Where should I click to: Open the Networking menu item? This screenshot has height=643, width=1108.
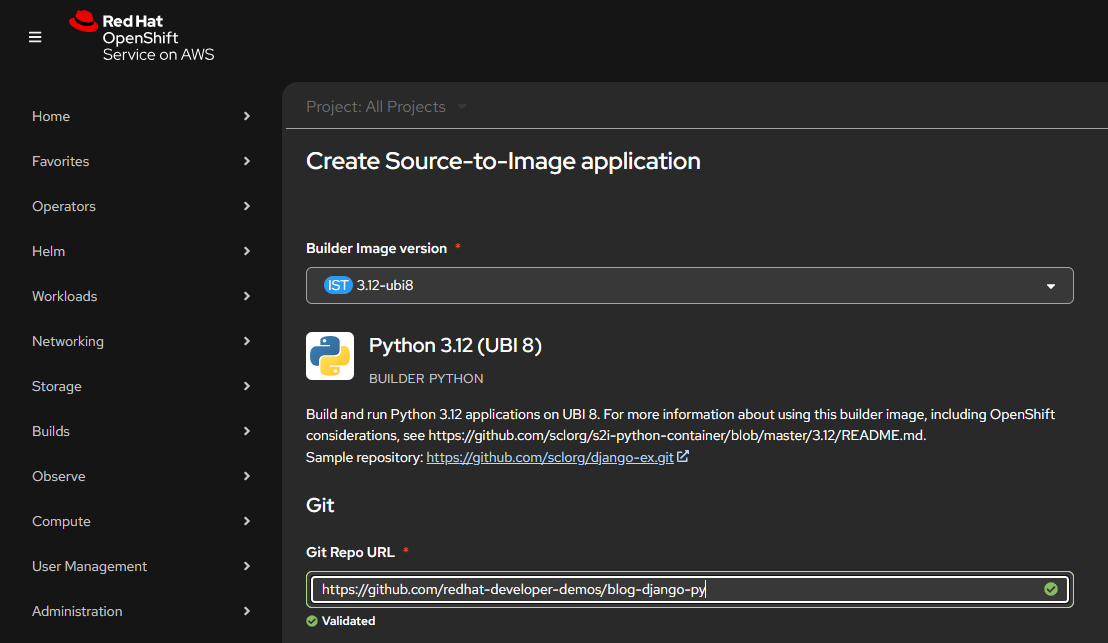(x=141, y=341)
